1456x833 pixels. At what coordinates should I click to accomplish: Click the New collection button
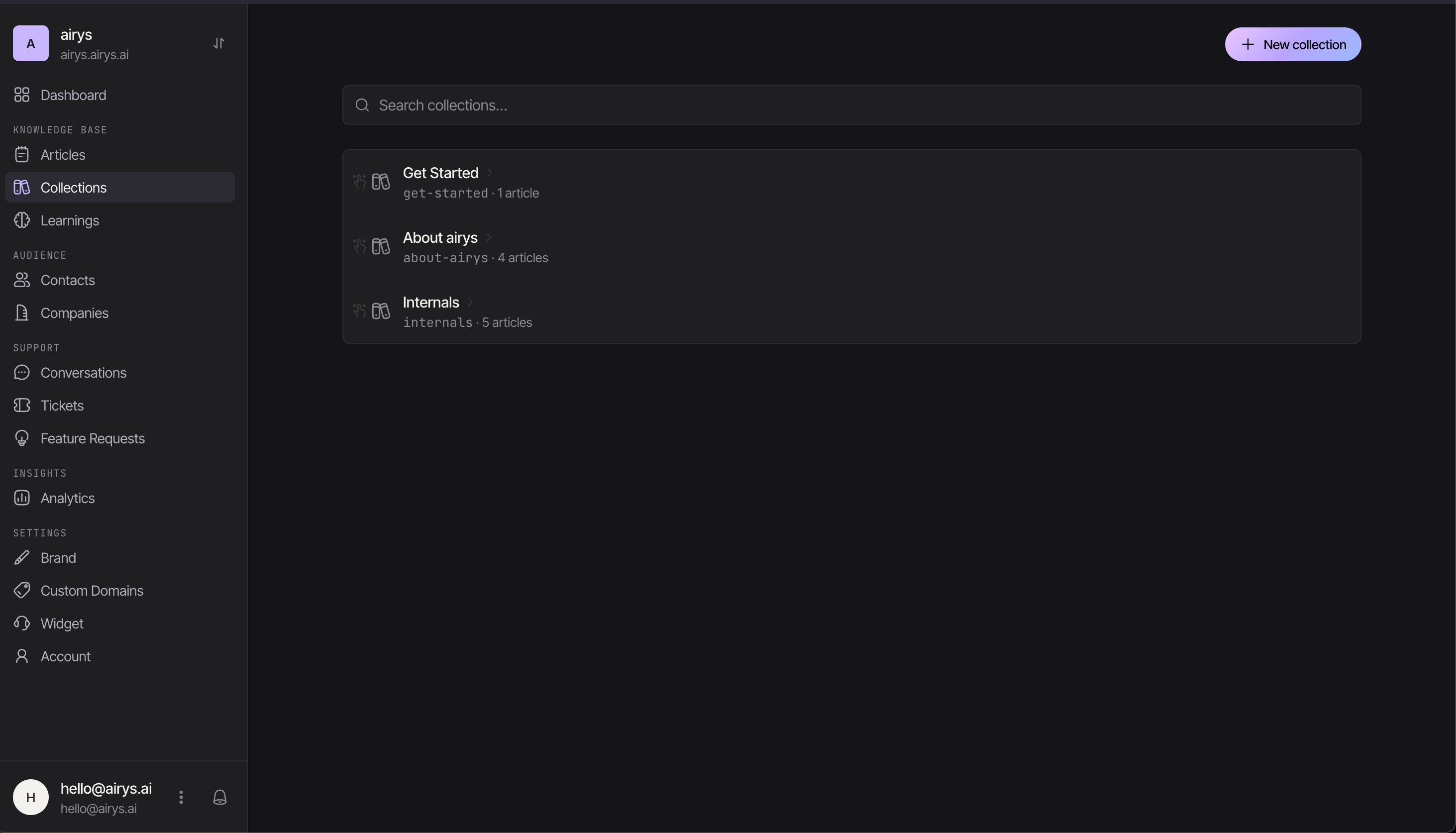1292,44
